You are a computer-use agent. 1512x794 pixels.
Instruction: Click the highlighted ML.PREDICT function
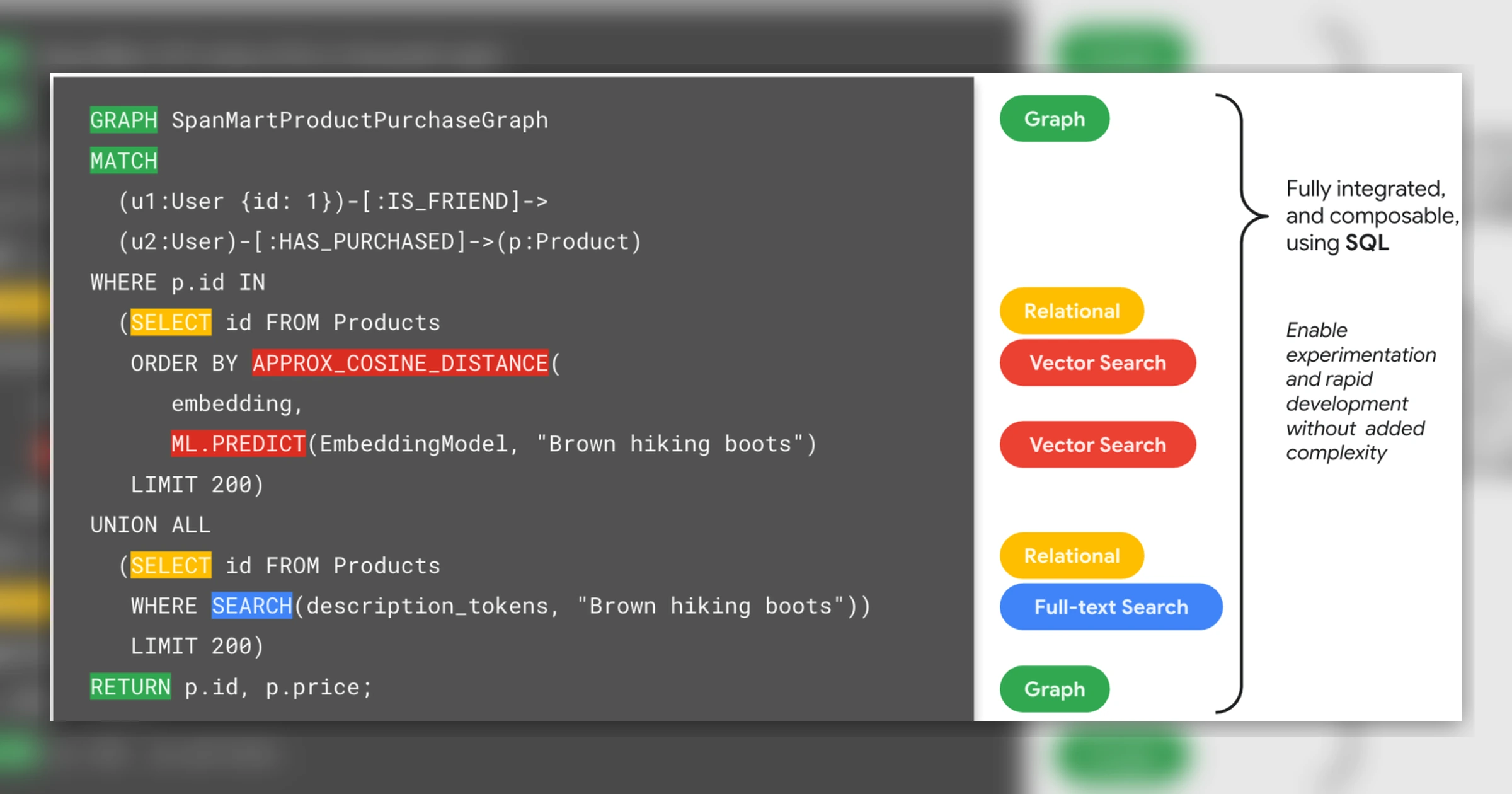pyautogui.click(x=238, y=444)
